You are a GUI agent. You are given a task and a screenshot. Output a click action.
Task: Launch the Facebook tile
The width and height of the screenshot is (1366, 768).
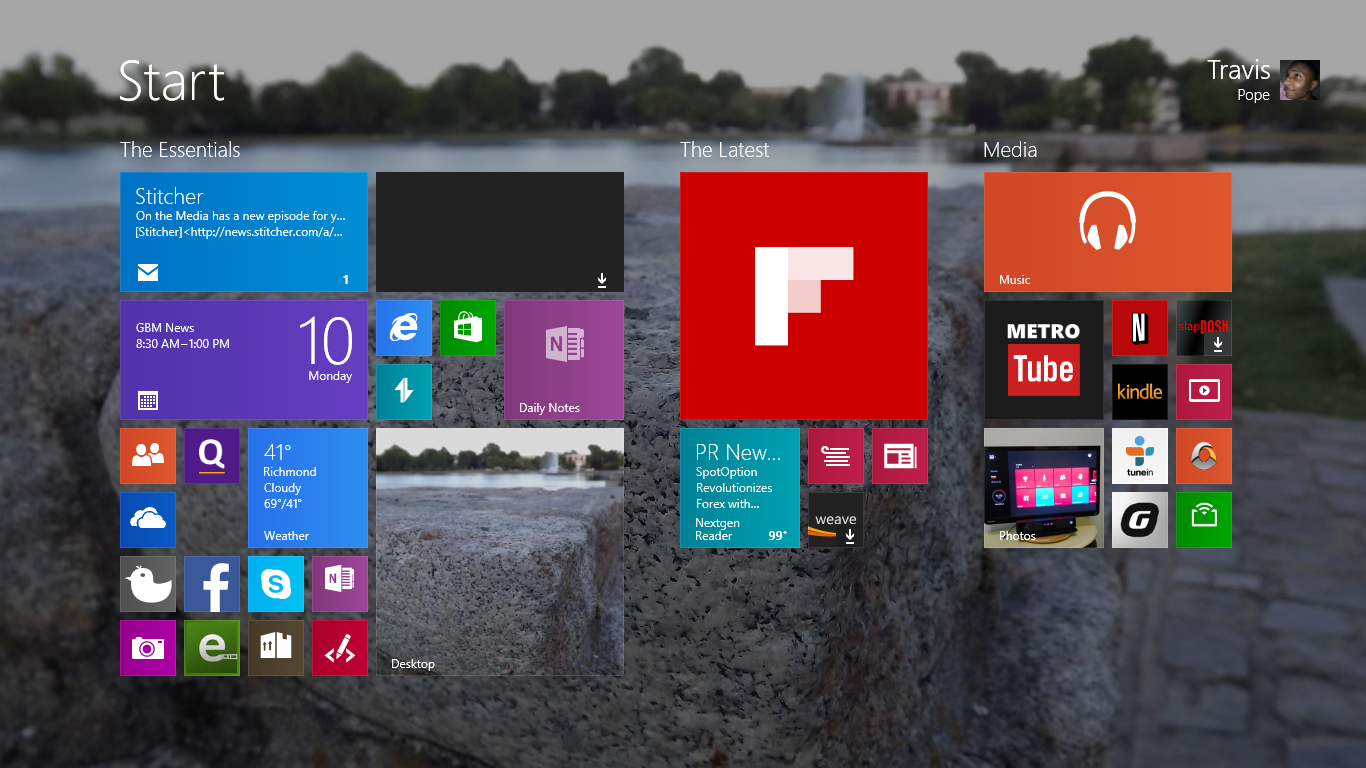(212, 584)
